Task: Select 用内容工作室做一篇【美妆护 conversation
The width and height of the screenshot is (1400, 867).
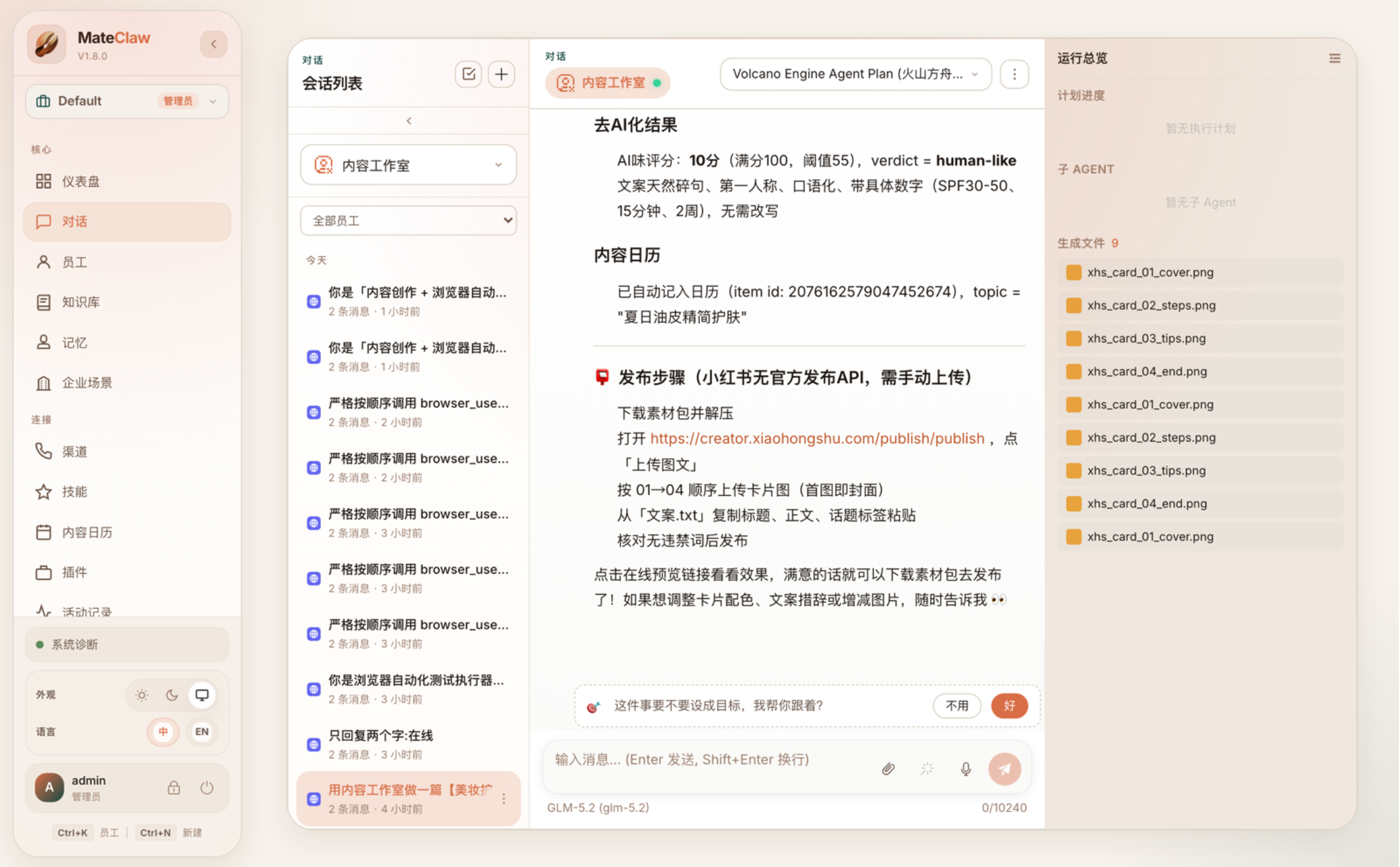Action: click(x=409, y=798)
